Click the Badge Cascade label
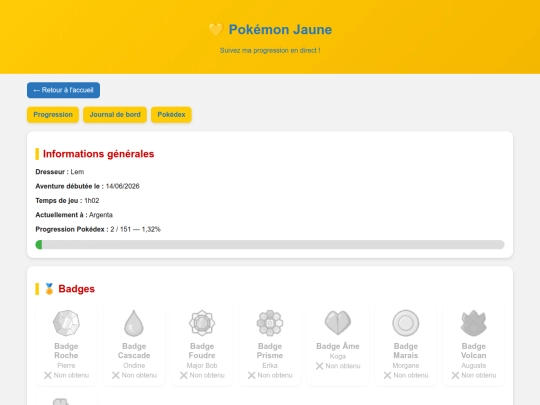 click(x=134, y=351)
